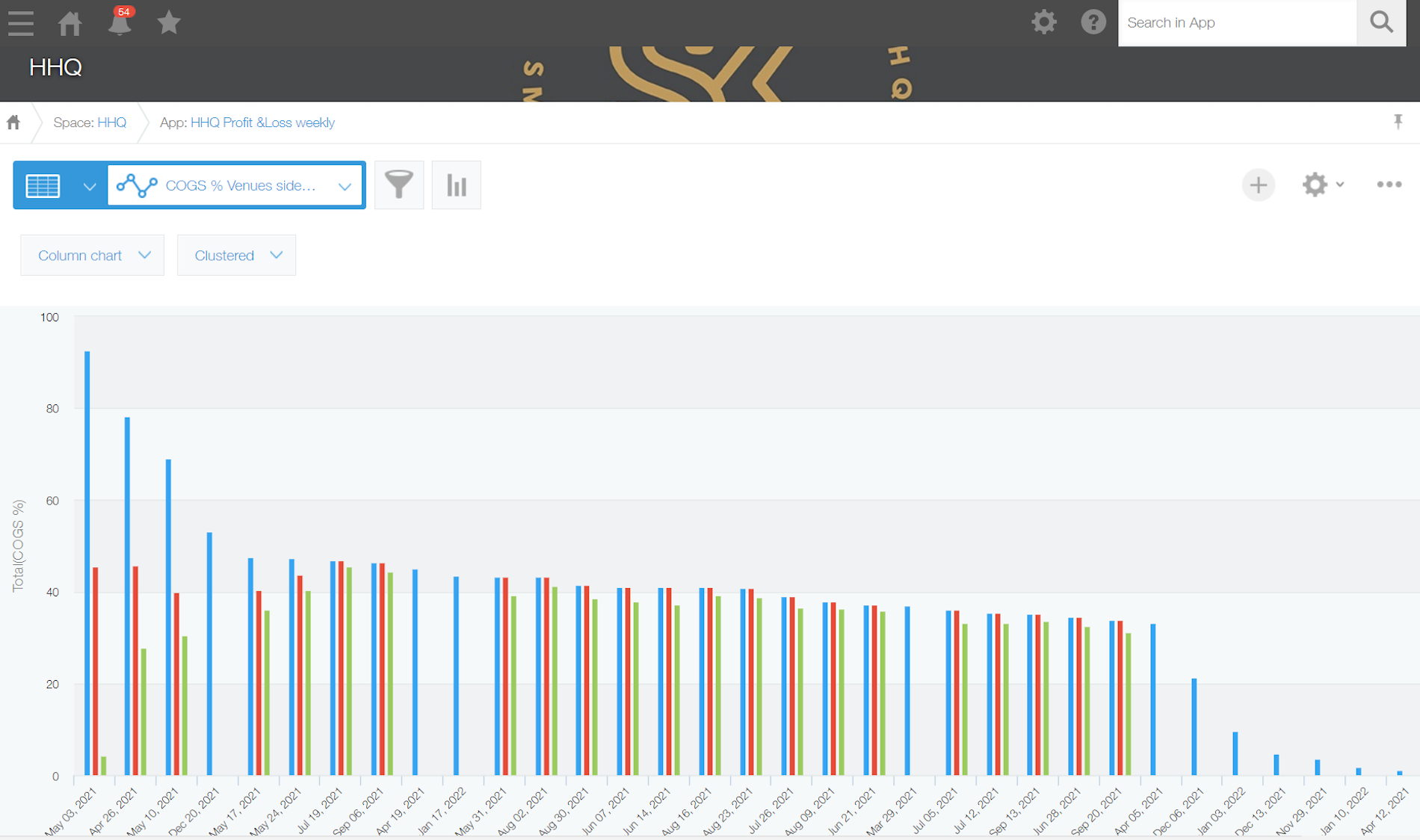Click inside the Search in App field
Image resolution: width=1420 pixels, height=840 pixels.
click(1237, 22)
